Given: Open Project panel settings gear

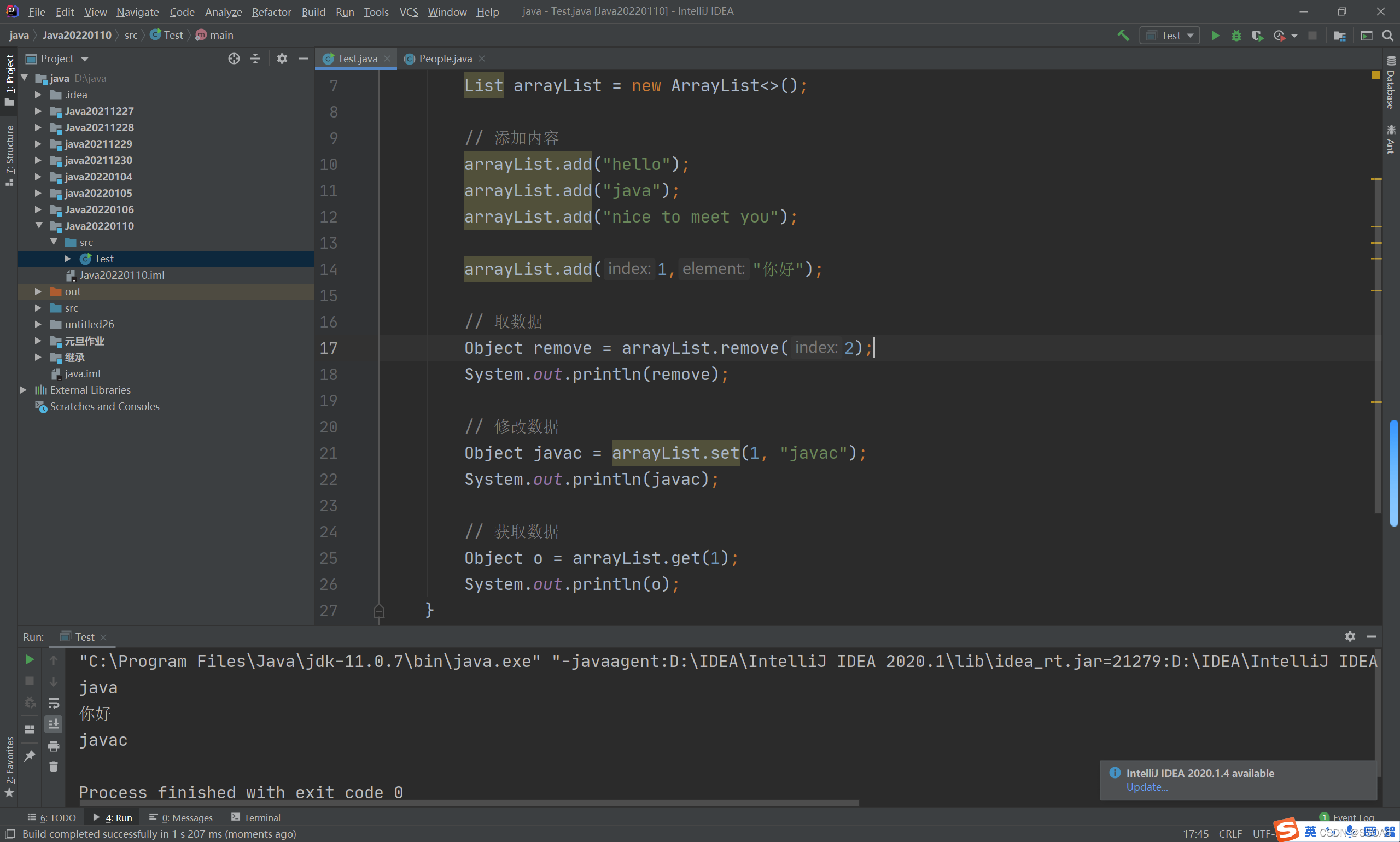Looking at the screenshot, I should tap(282, 59).
